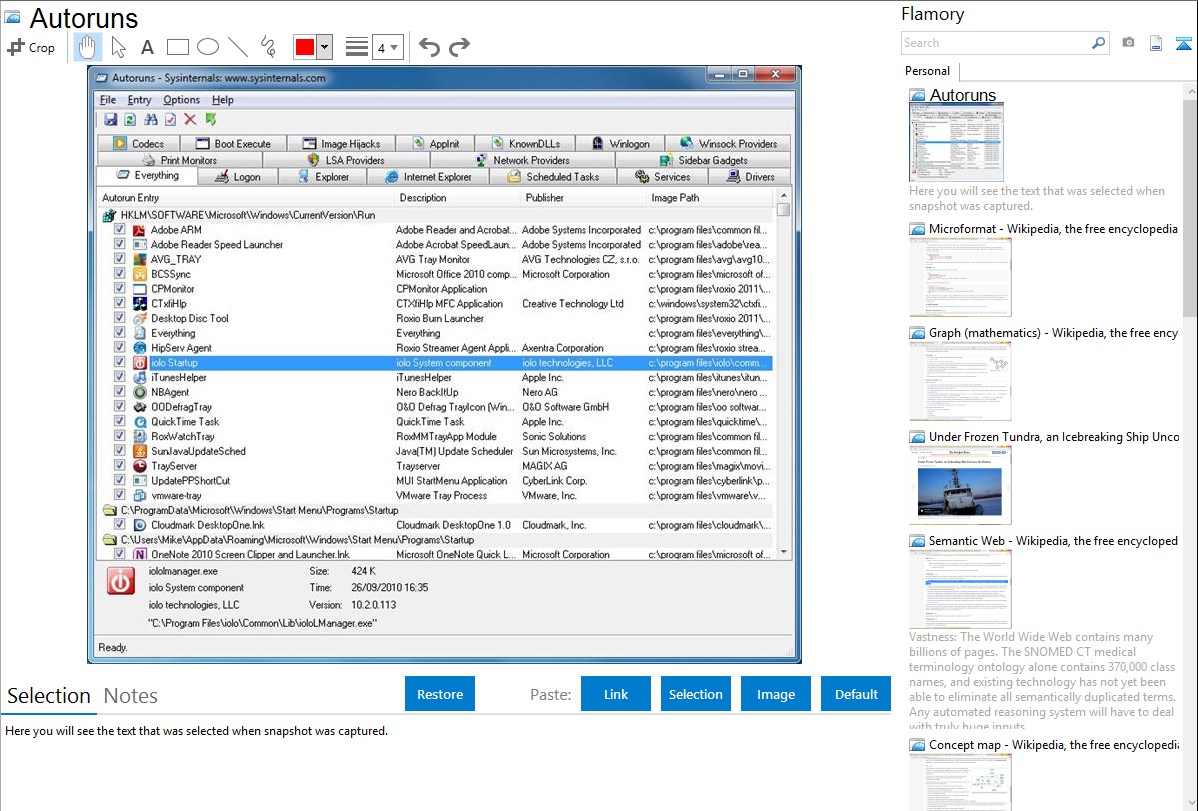Select the straight line tool
Viewport: 1198px width, 811px height.
pos(238,47)
